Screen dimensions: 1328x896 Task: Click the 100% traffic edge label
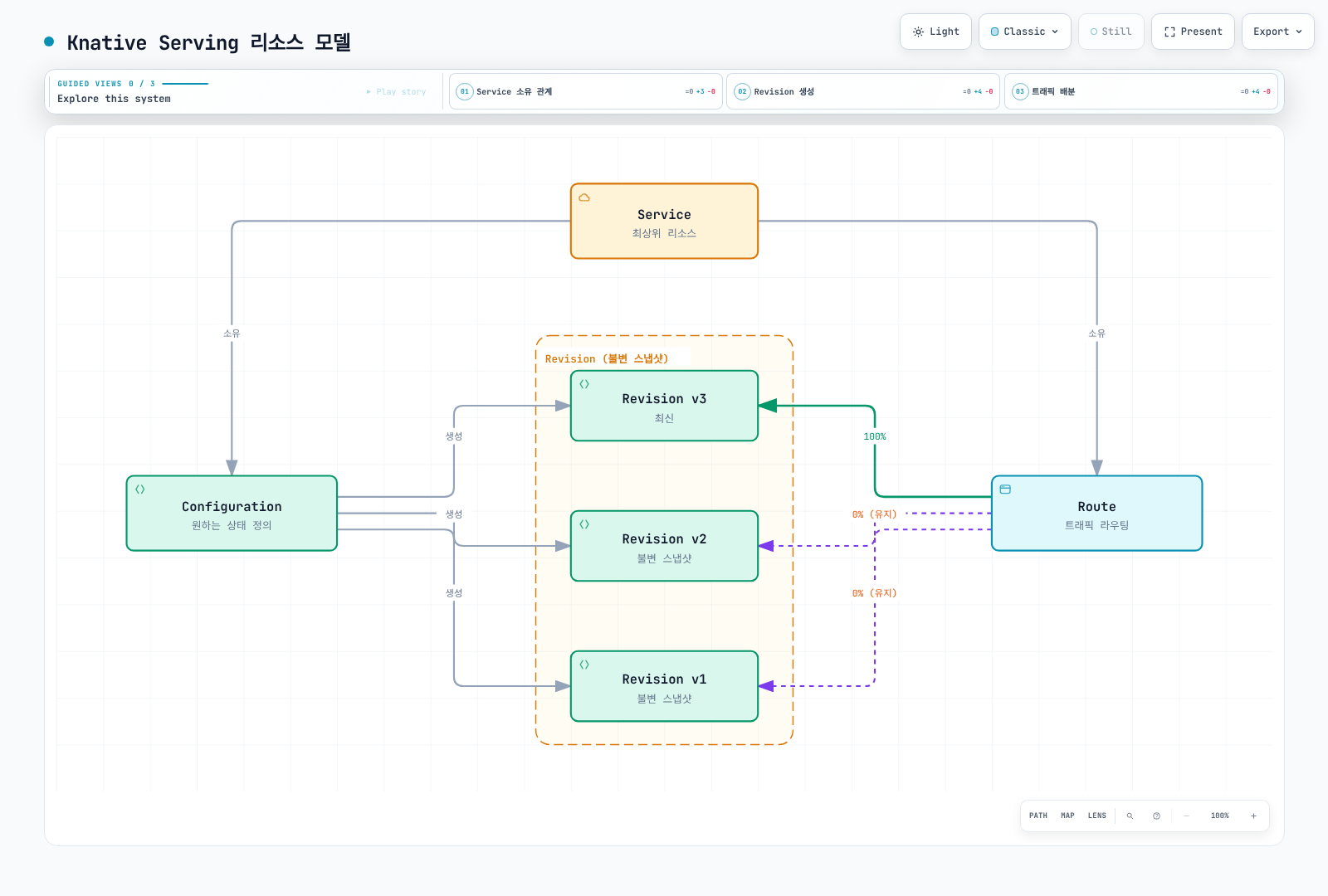(x=875, y=436)
